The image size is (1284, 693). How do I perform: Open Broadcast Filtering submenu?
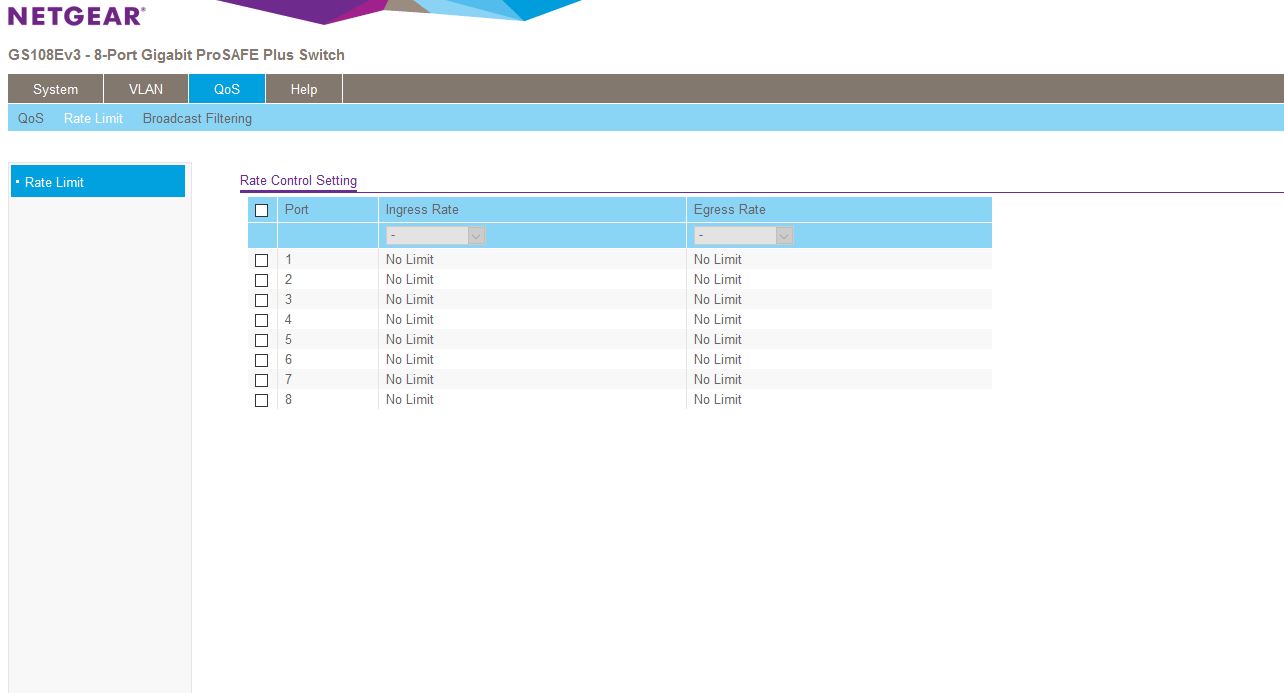point(197,118)
